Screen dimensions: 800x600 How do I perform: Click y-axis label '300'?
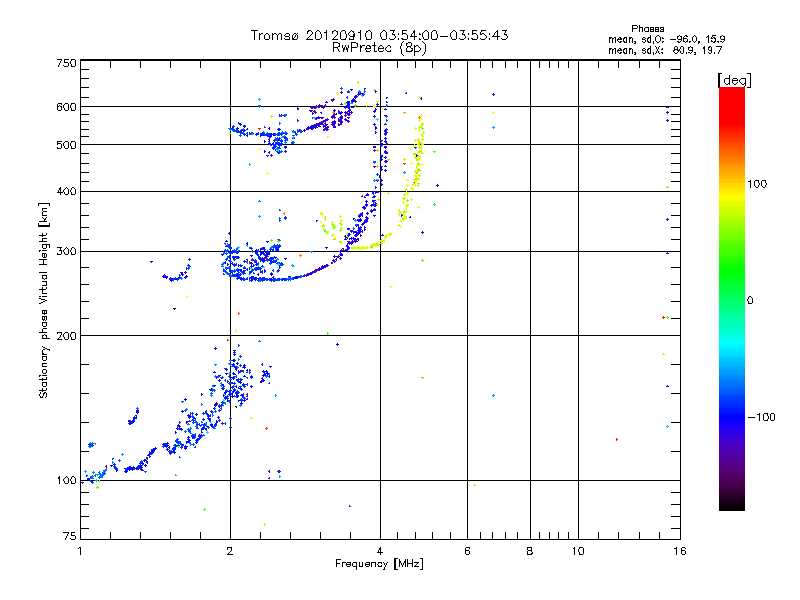click(66, 251)
